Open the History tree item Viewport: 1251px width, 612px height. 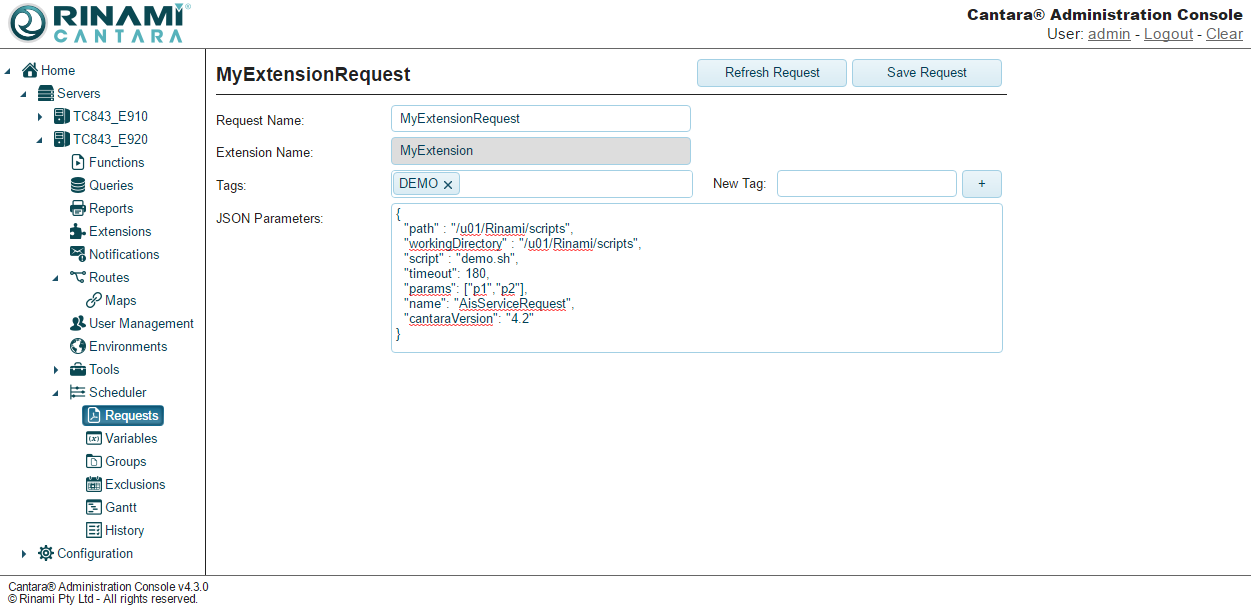point(124,530)
